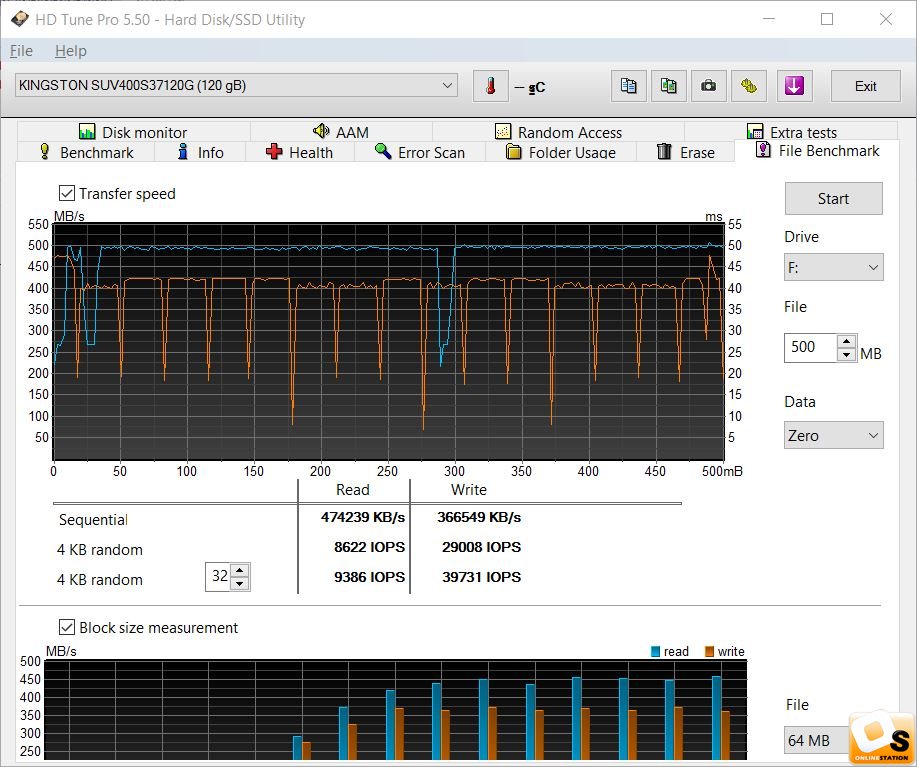Viewport: 917px width, 767px height.
Task: Switch to the Random Access tab
Action: click(559, 132)
